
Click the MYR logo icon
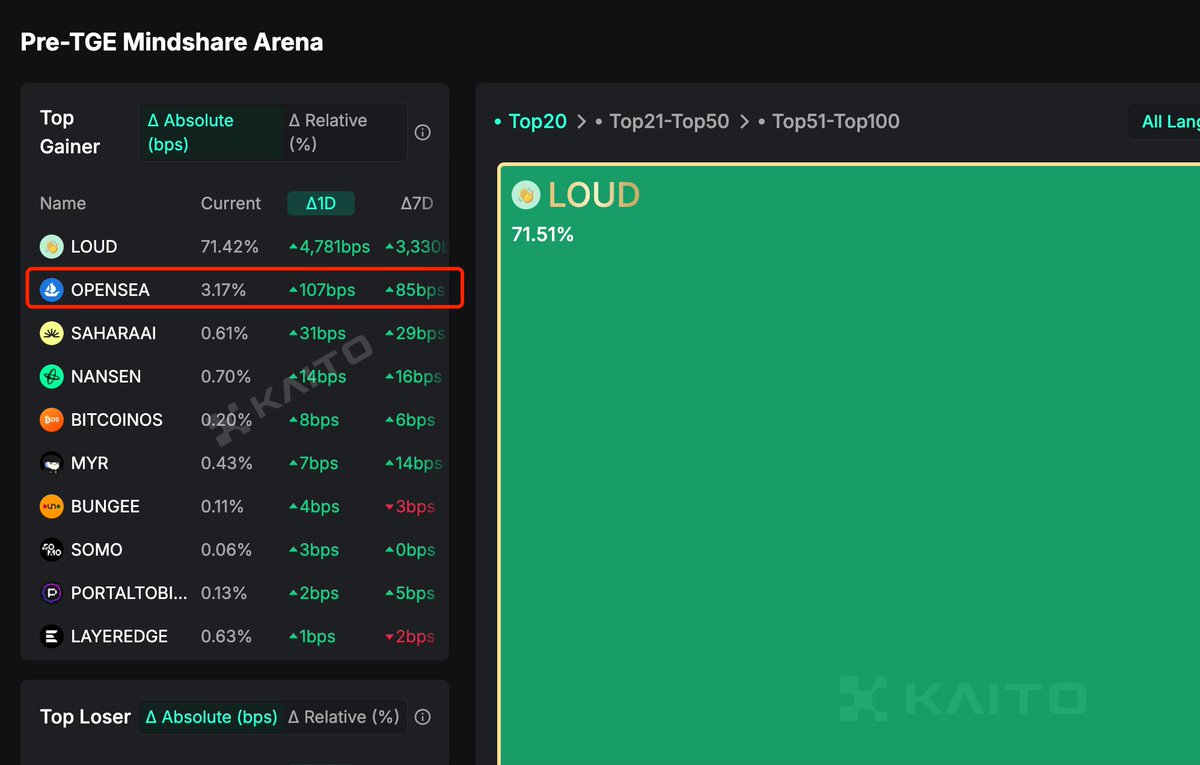(x=52, y=464)
